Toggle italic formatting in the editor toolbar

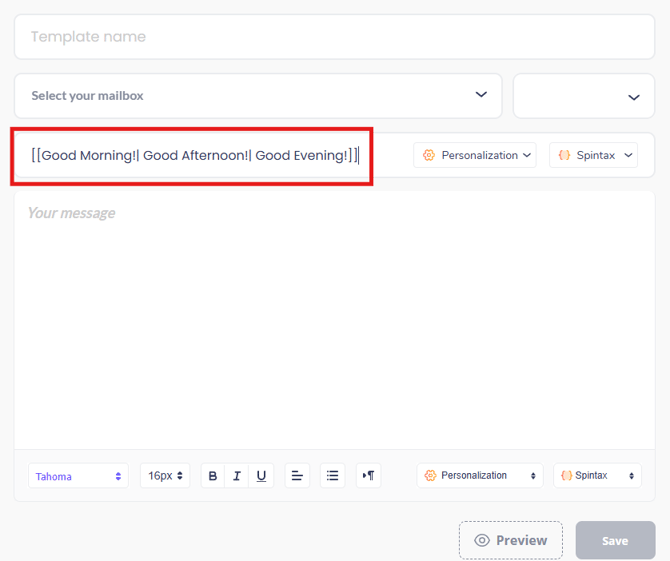pos(237,476)
